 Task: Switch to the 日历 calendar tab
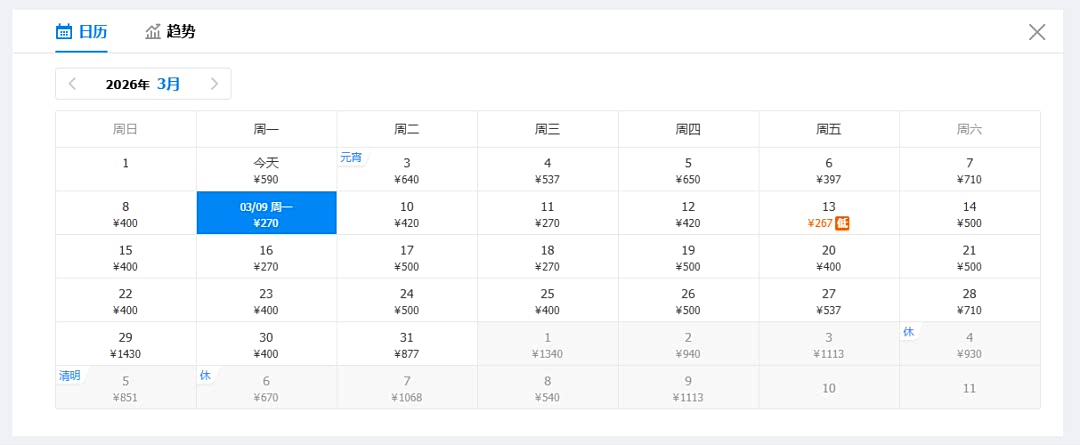82,31
